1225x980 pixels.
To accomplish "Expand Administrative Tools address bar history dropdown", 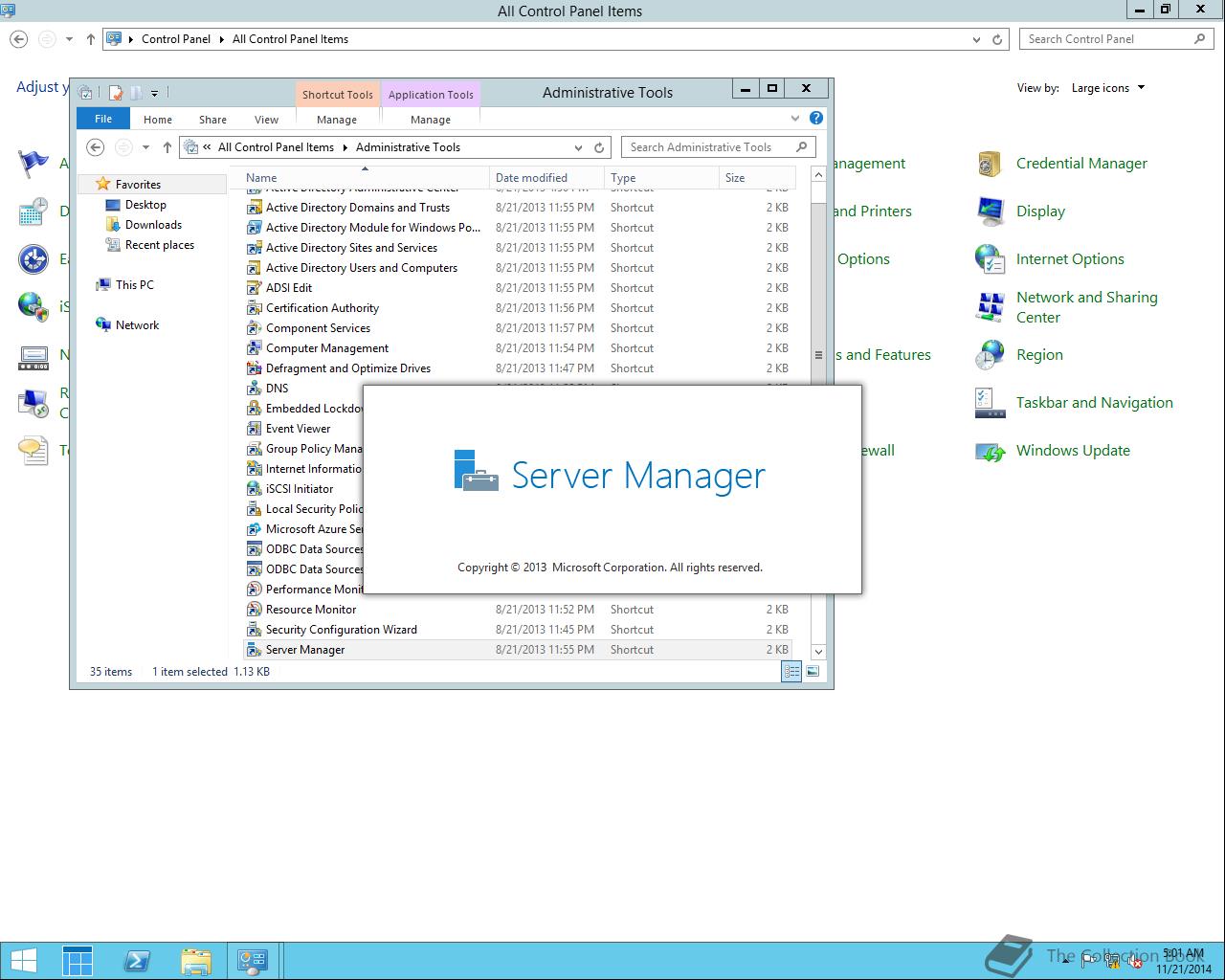I will coord(578,147).
